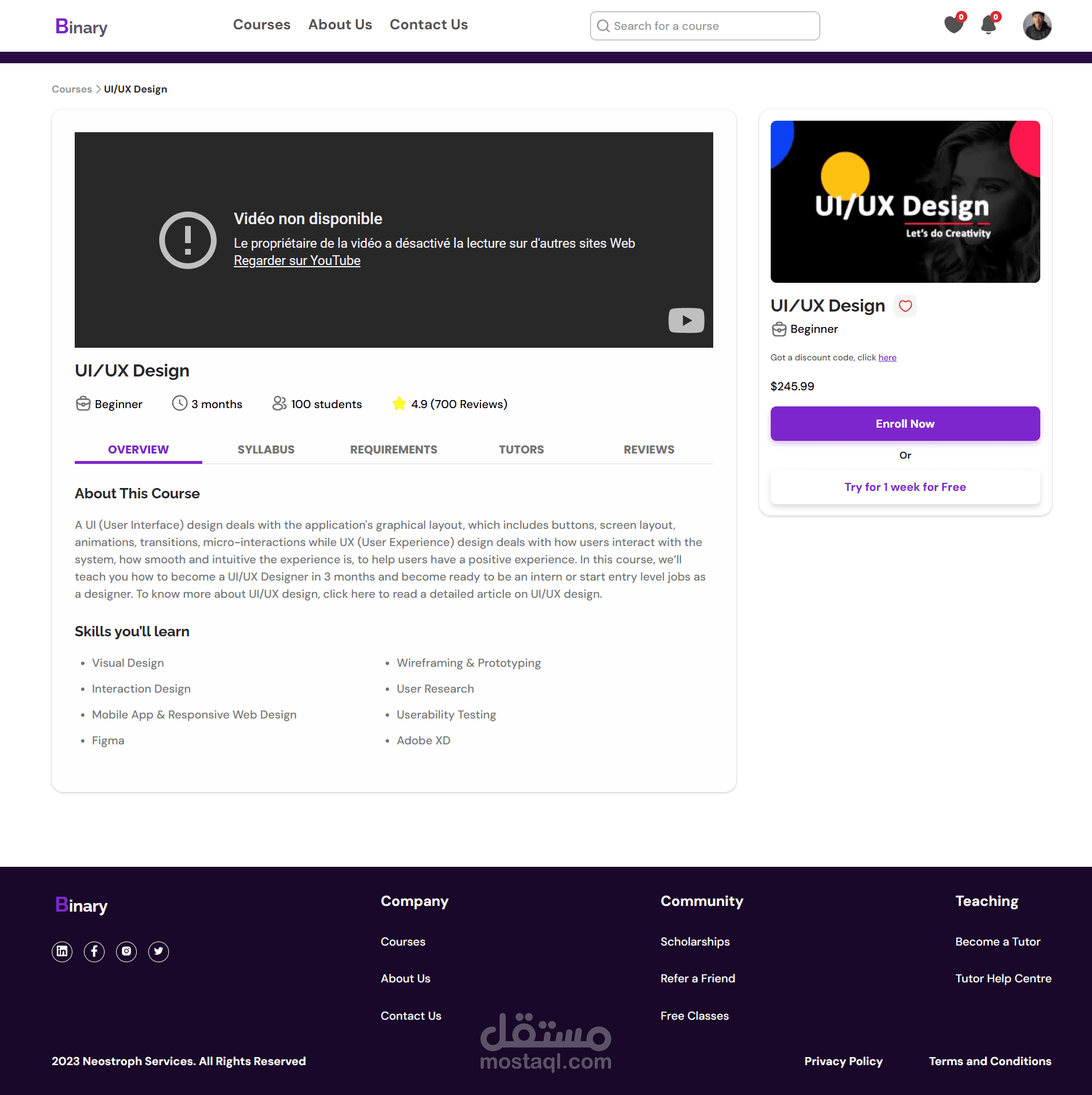Open the Facebook footer icon
Viewport: 1092px width, 1095px height.
pyautogui.click(x=94, y=951)
